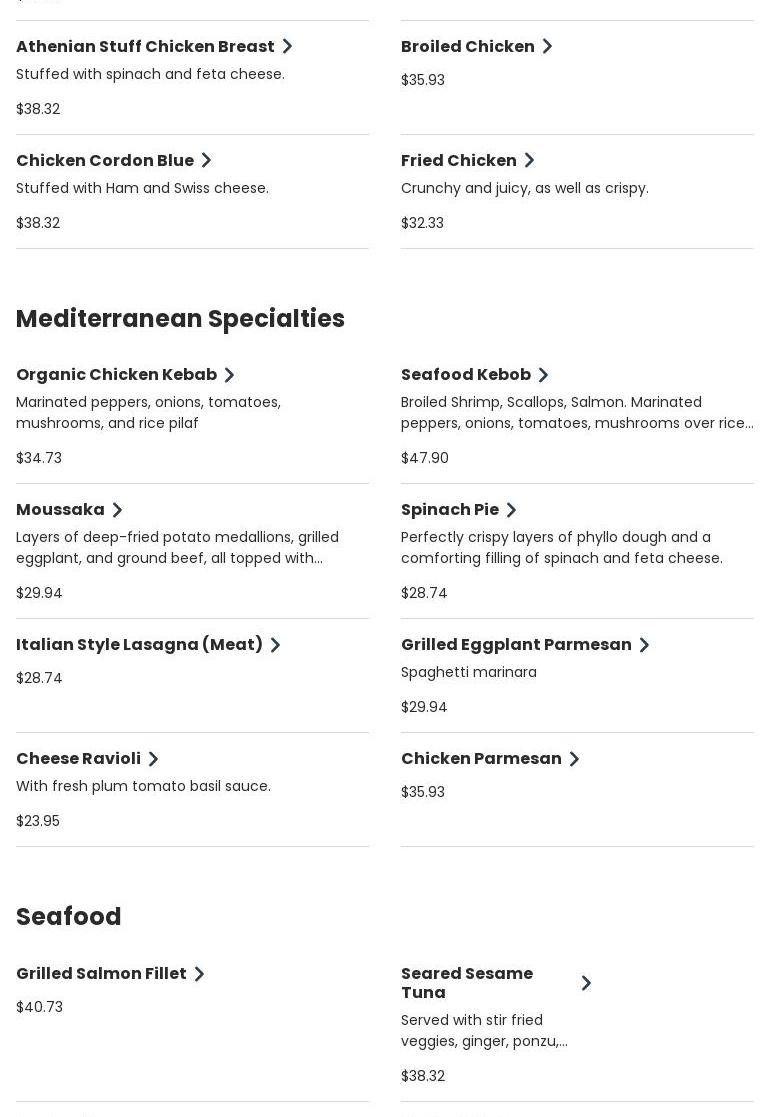Select the Spinach Pie dish title
This screenshot has width=770, height=1117.
tap(450, 510)
